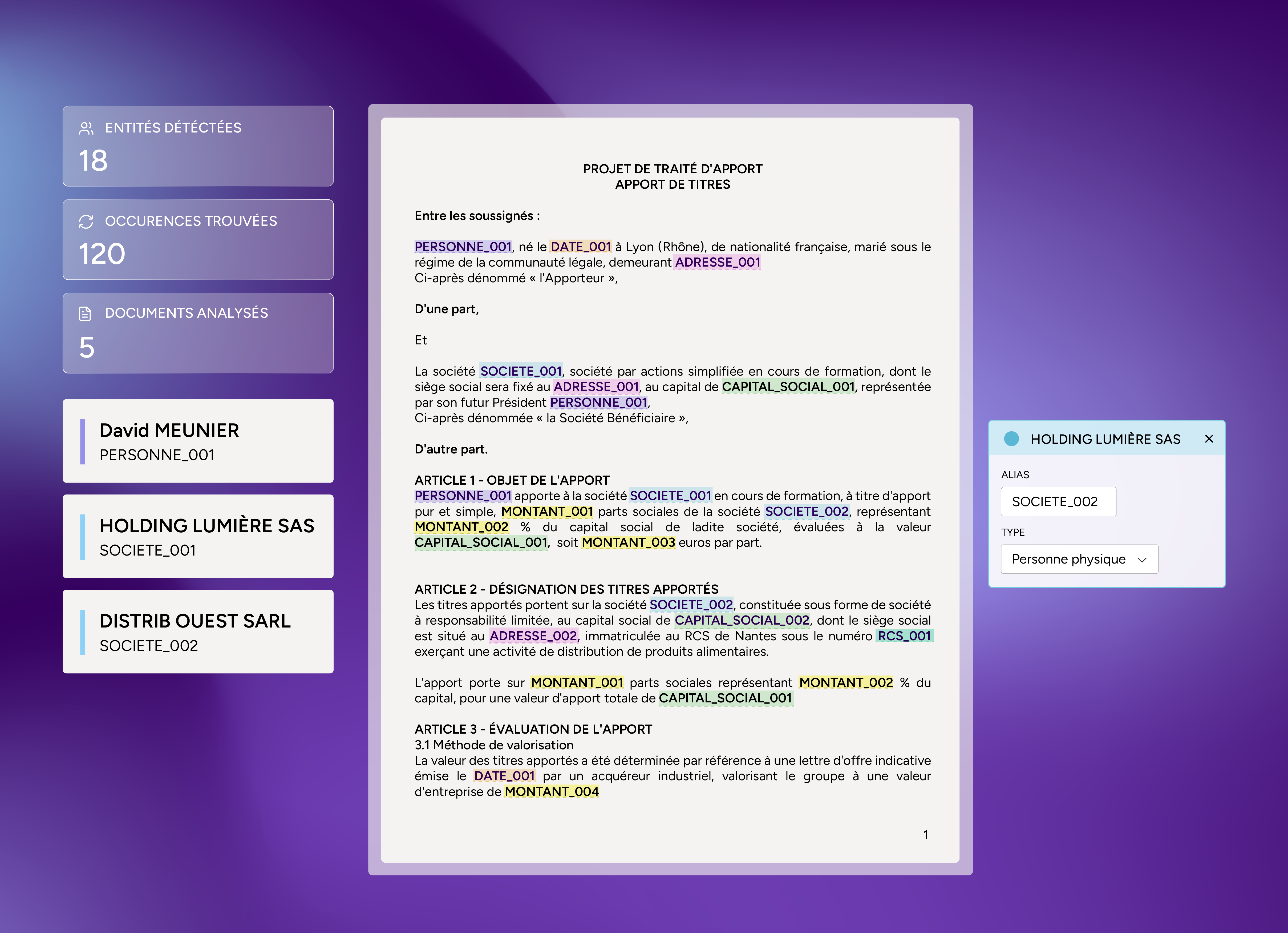Click the MONTANT_004 tag in Article 3
Viewport: 1288px width, 933px height.
tap(552, 791)
